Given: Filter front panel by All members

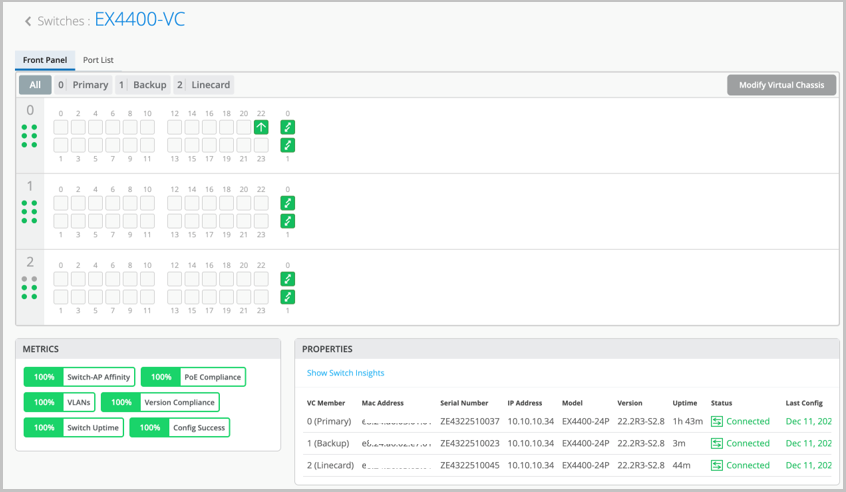Looking at the screenshot, I should pos(35,85).
